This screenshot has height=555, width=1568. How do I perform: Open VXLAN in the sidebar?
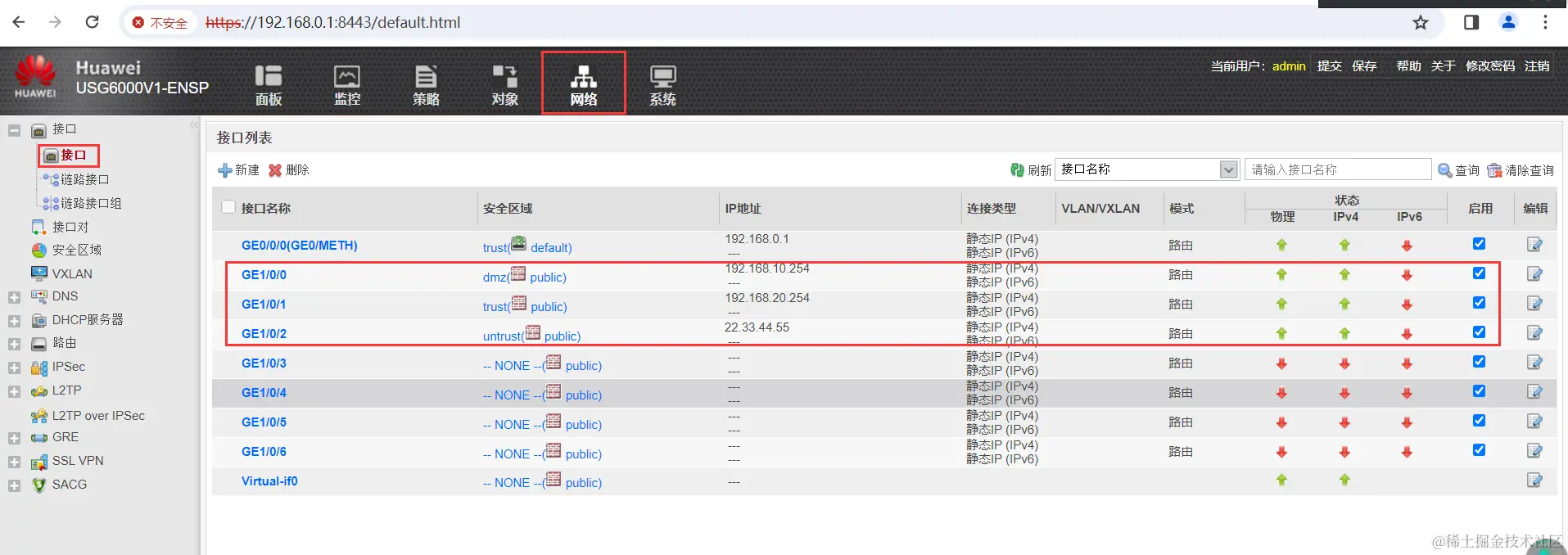(x=72, y=273)
